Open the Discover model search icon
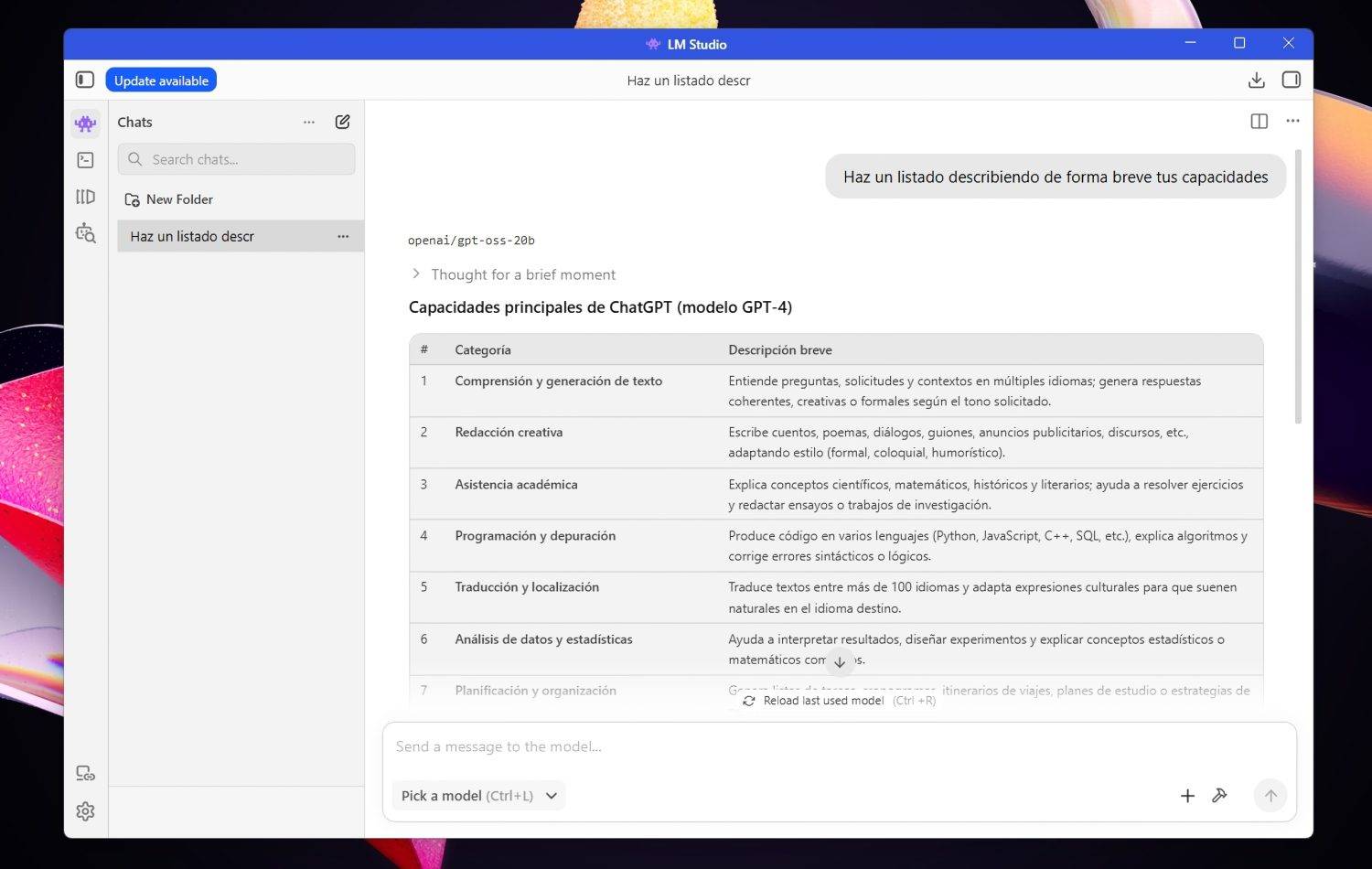The height and width of the screenshot is (869, 1372). click(86, 233)
